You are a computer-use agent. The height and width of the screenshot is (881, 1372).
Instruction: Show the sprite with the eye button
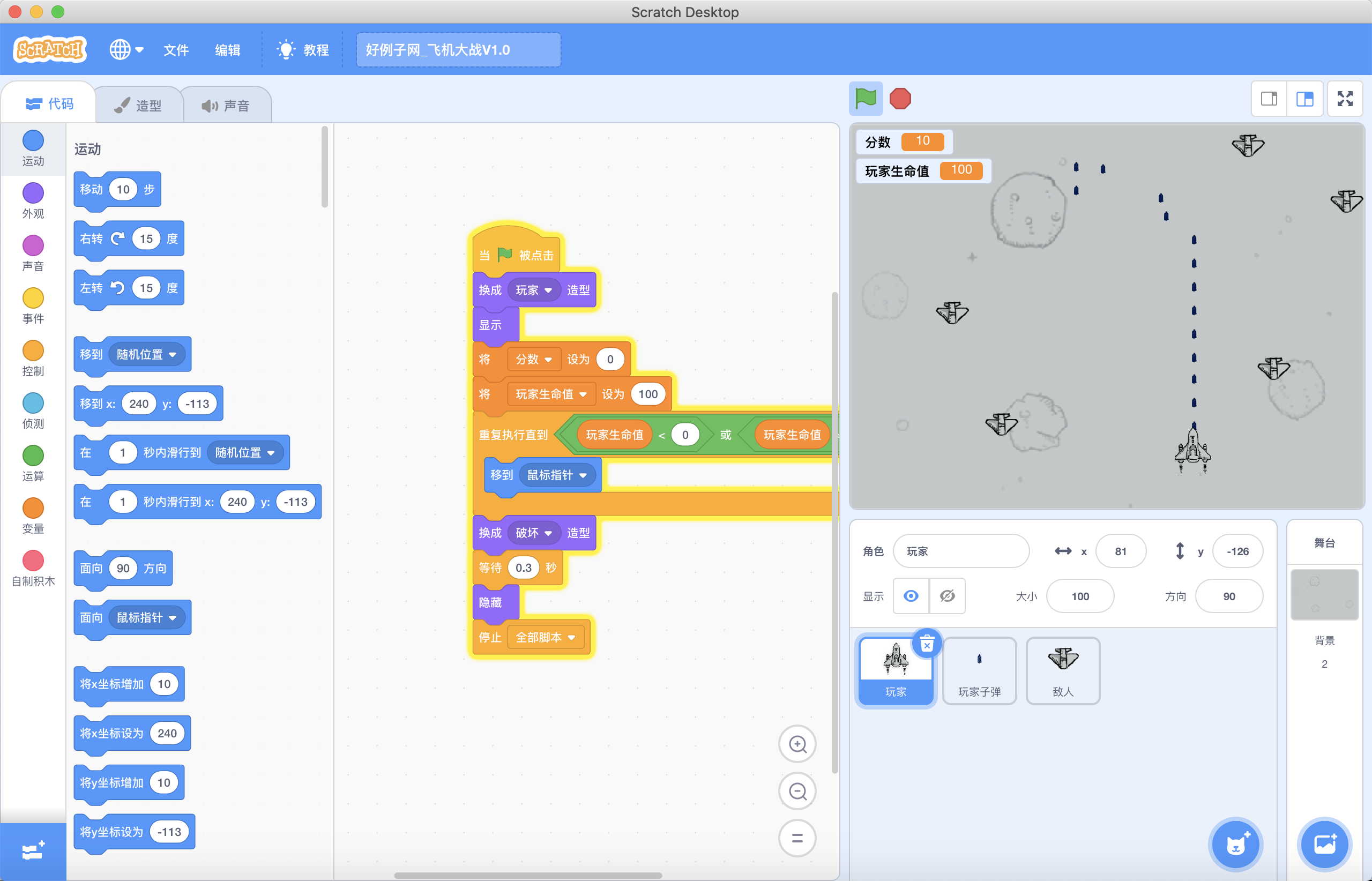(911, 596)
